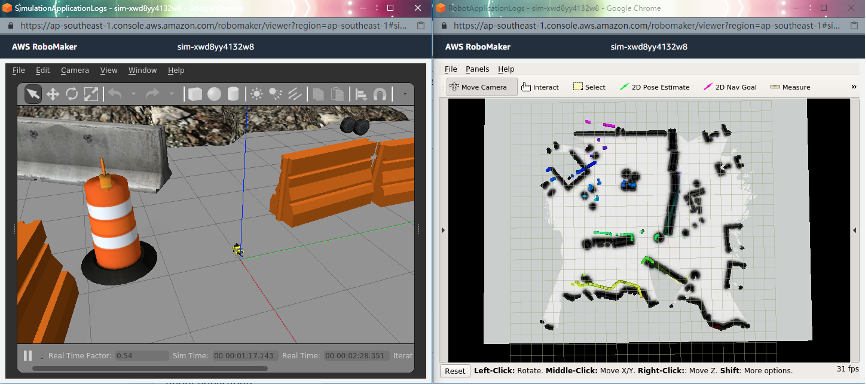The width and height of the screenshot is (866, 385).
Task: Open the Panels menu in RViz
Action: click(477, 69)
